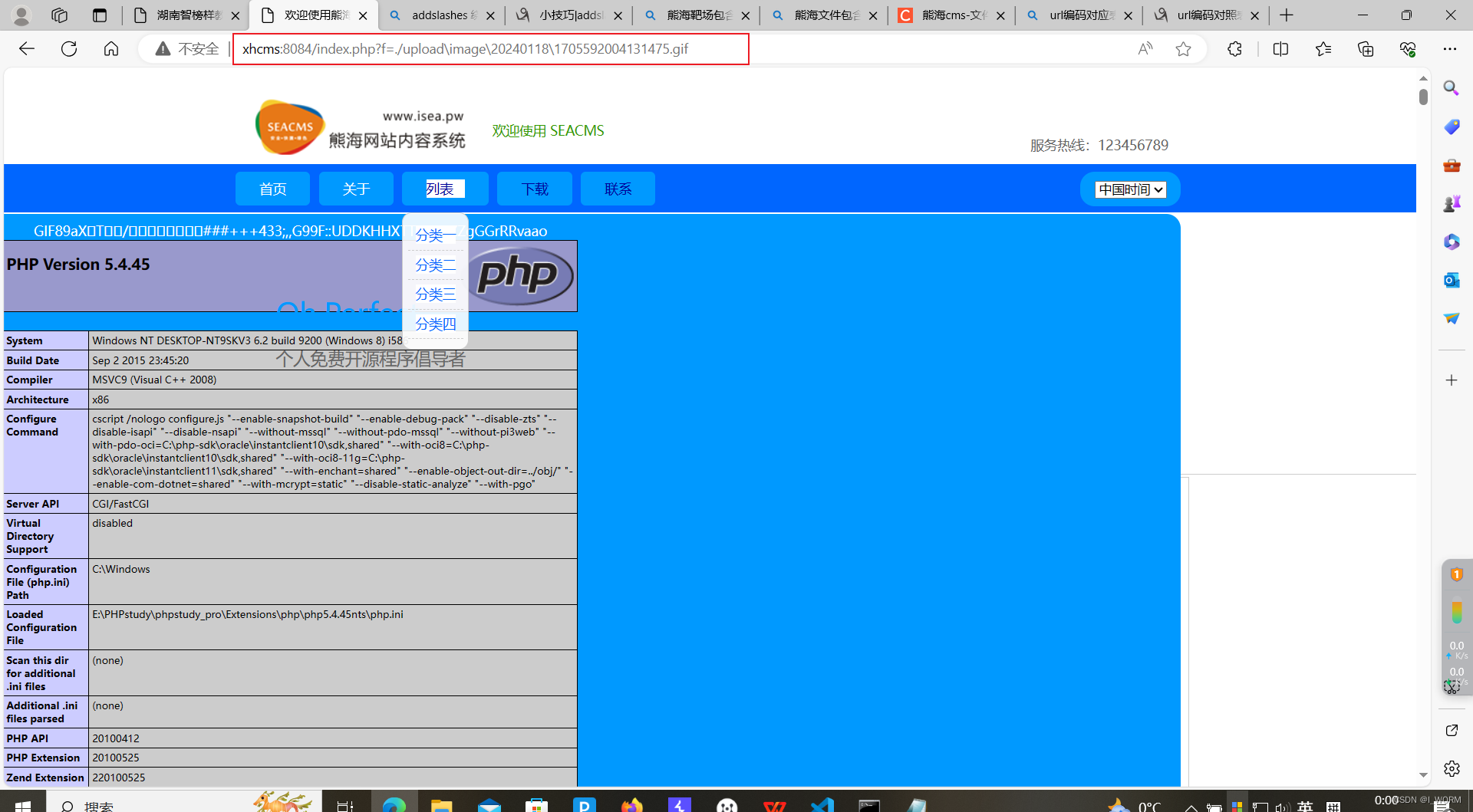Toggle split screen view icon
The height and width of the screenshot is (812, 1473).
1280,49
